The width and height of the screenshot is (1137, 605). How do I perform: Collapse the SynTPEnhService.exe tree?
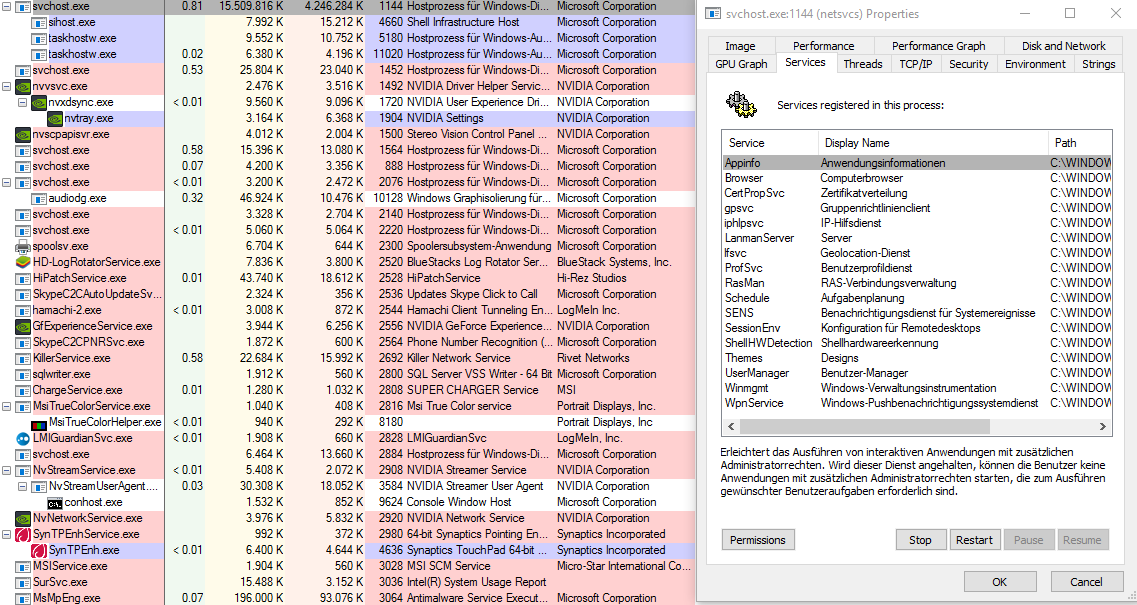[x=7, y=534]
